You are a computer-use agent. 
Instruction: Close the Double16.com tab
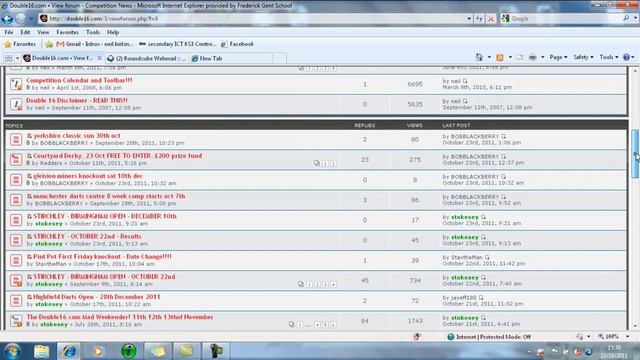[99, 58]
